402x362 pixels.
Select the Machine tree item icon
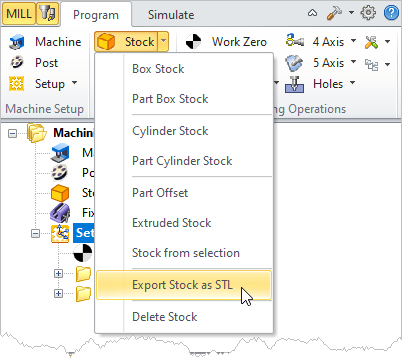pyautogui.click(x=60, y=153)
